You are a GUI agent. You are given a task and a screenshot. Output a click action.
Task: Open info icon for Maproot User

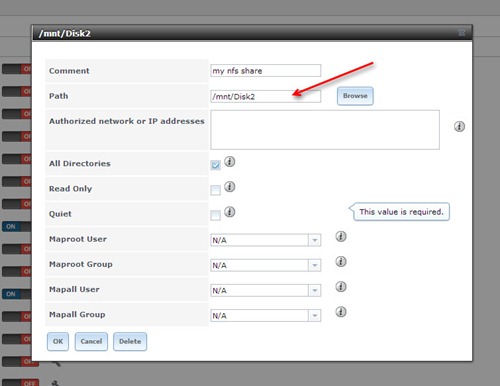pyautogui.click(x=341, y=236)
